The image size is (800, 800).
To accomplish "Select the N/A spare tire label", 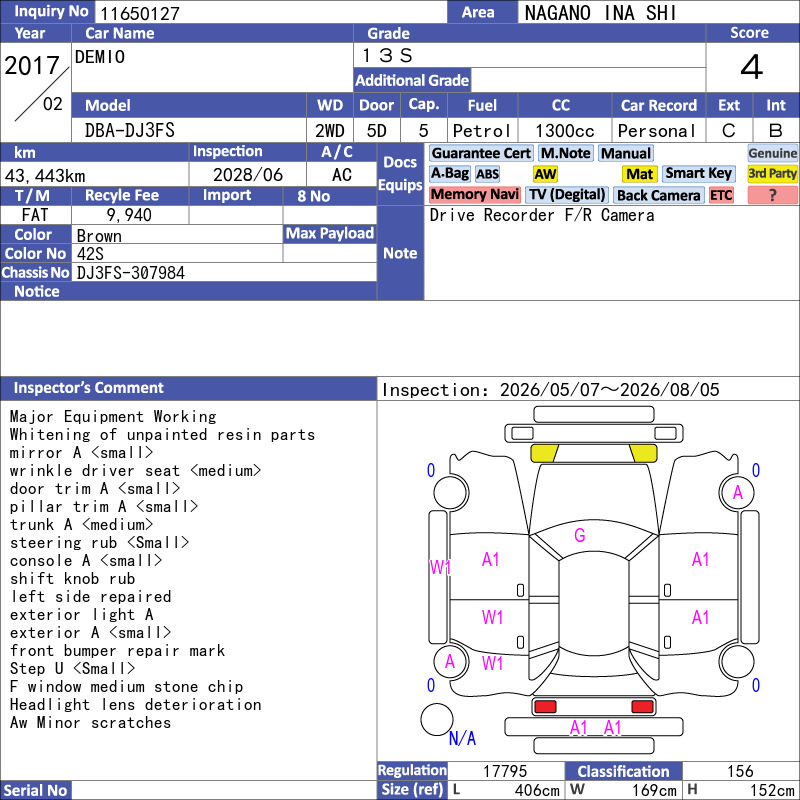I will tap(462, 738).
